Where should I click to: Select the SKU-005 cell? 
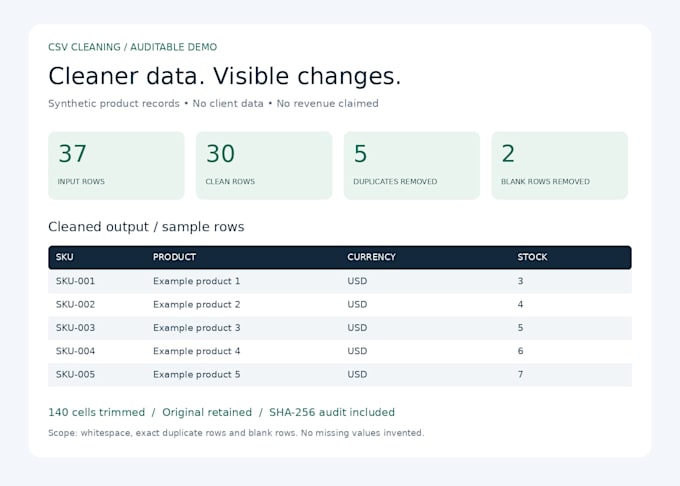75,375
